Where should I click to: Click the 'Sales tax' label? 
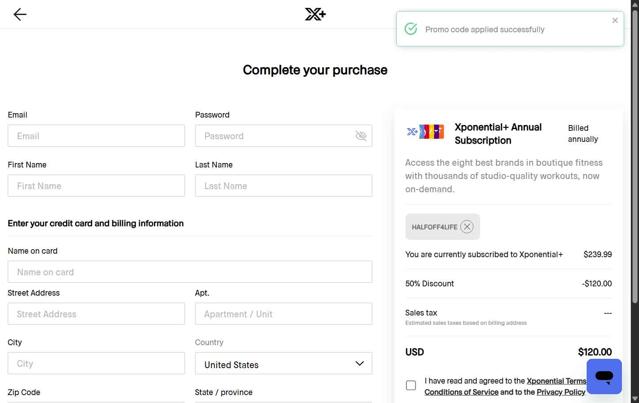(x=421, y=313)
